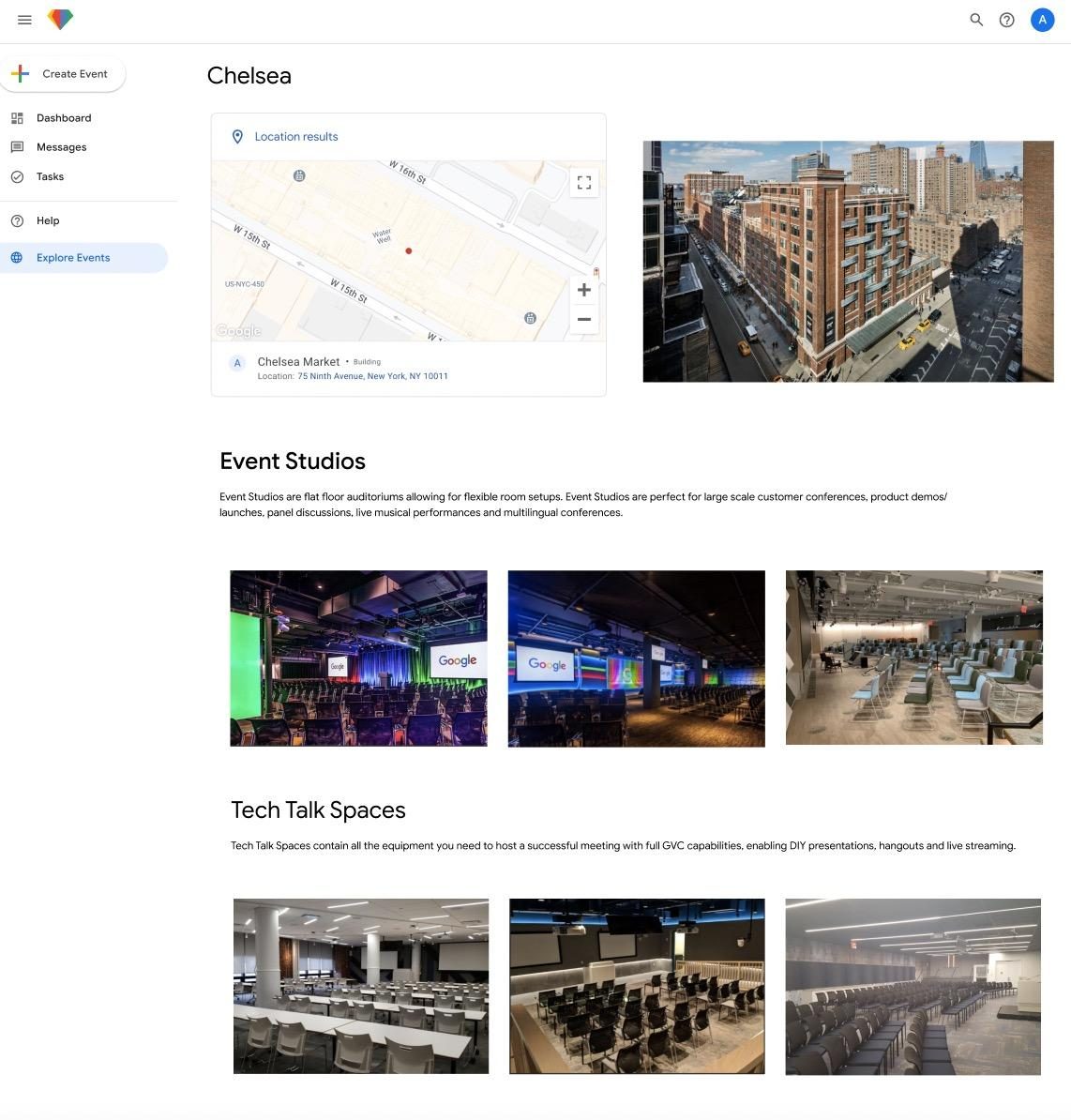
Task: Click the location pin next to Location results
Action: 238,136
